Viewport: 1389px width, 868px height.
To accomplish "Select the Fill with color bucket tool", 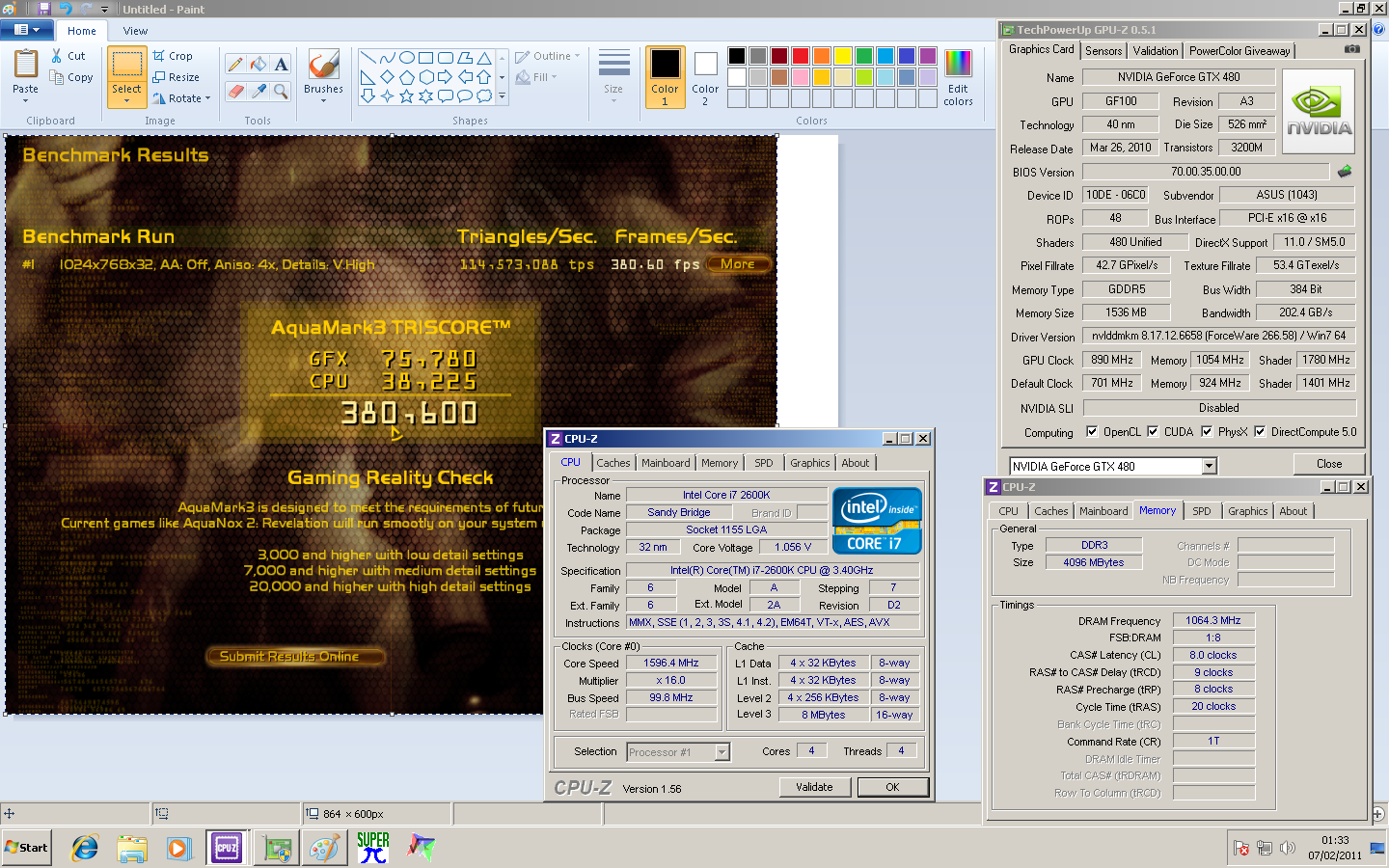I will (258, 65).
